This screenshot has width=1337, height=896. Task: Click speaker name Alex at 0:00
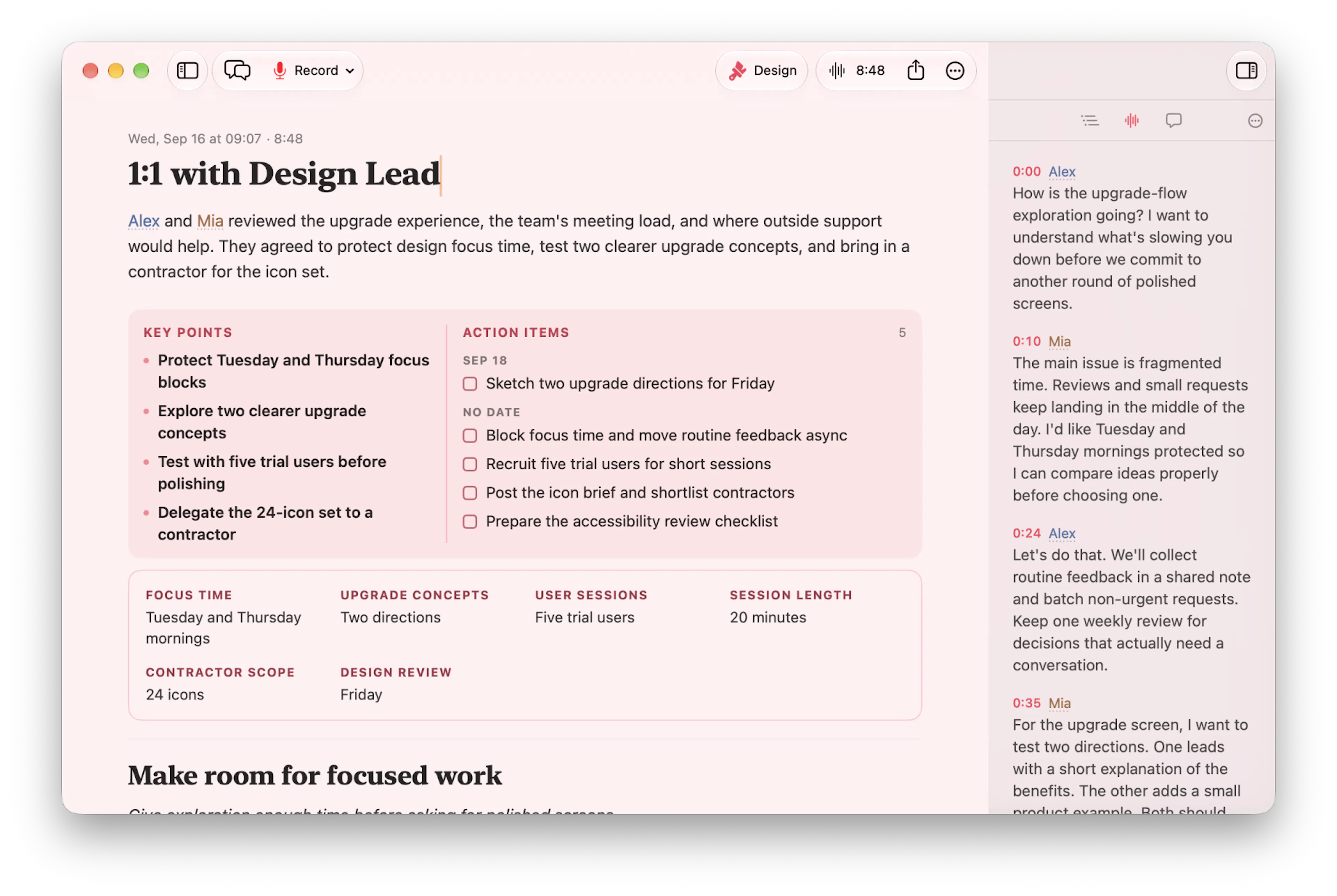[1062, 171]
